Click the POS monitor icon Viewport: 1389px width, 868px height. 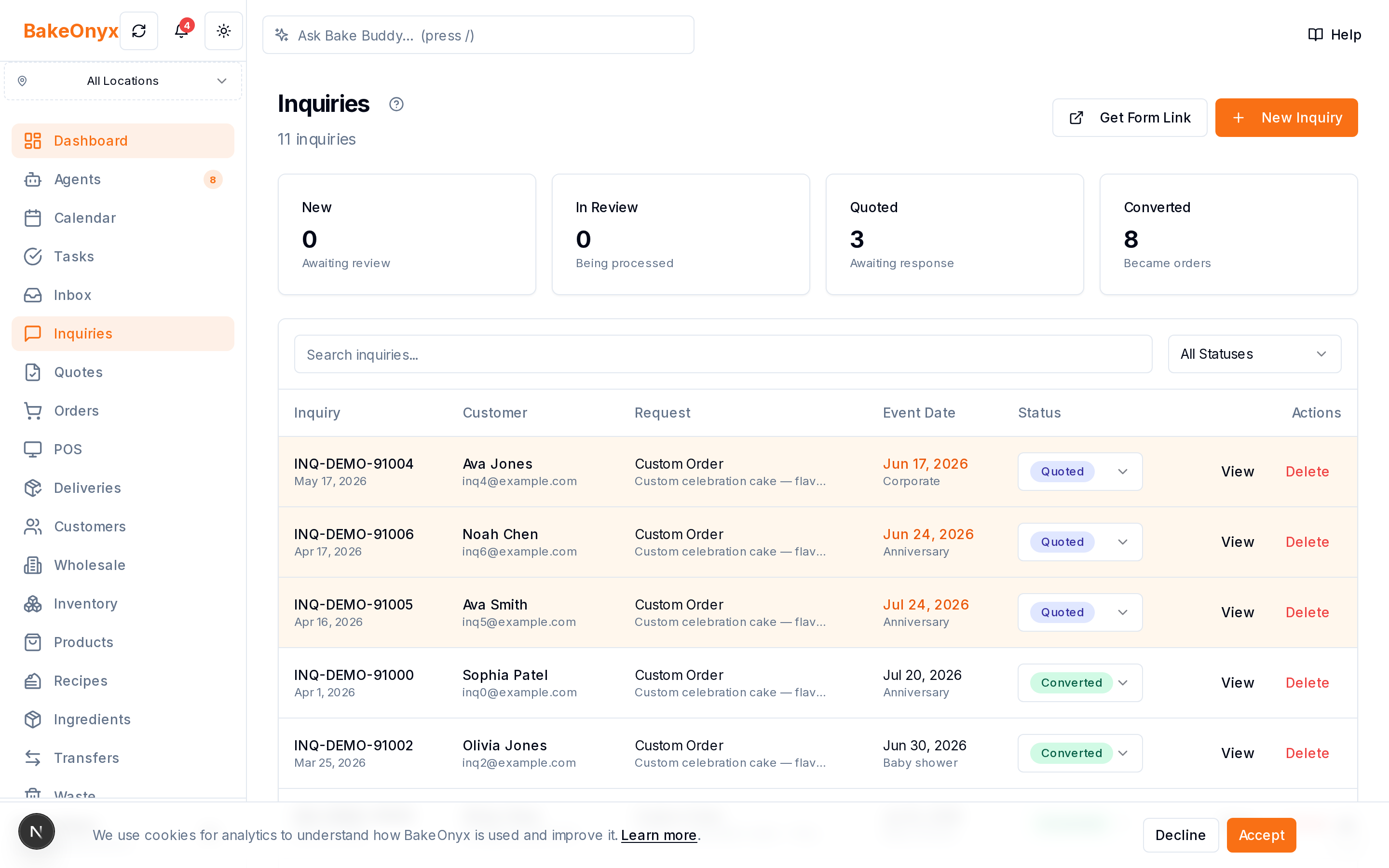click(x=33, y=449)
